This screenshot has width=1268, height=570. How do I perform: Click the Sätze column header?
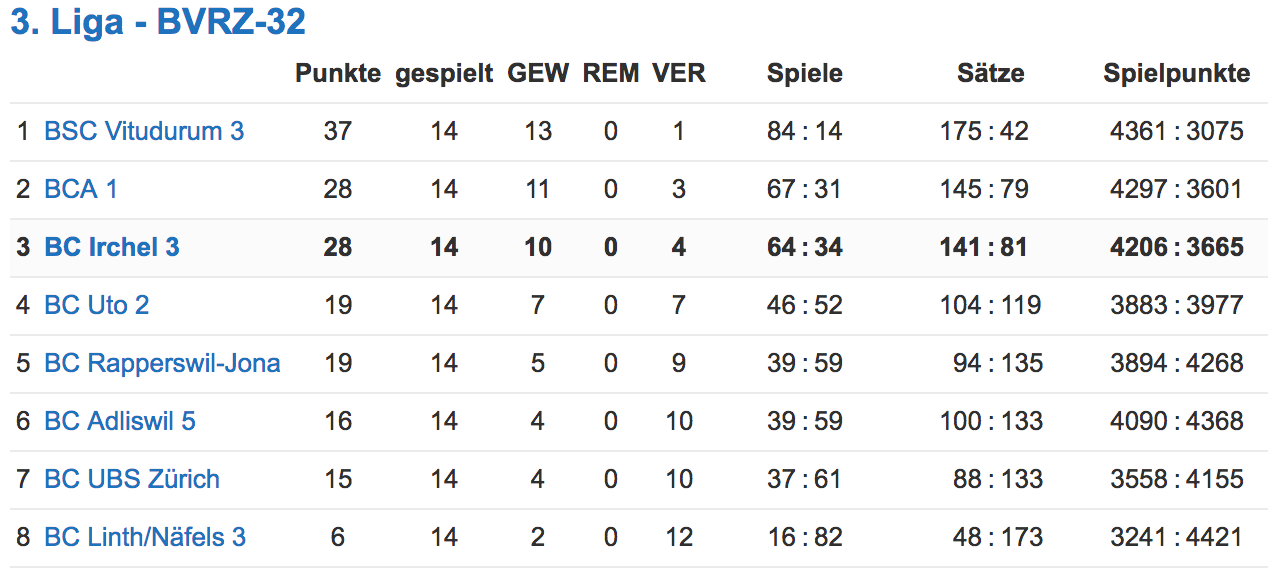(x=990, y=73)
